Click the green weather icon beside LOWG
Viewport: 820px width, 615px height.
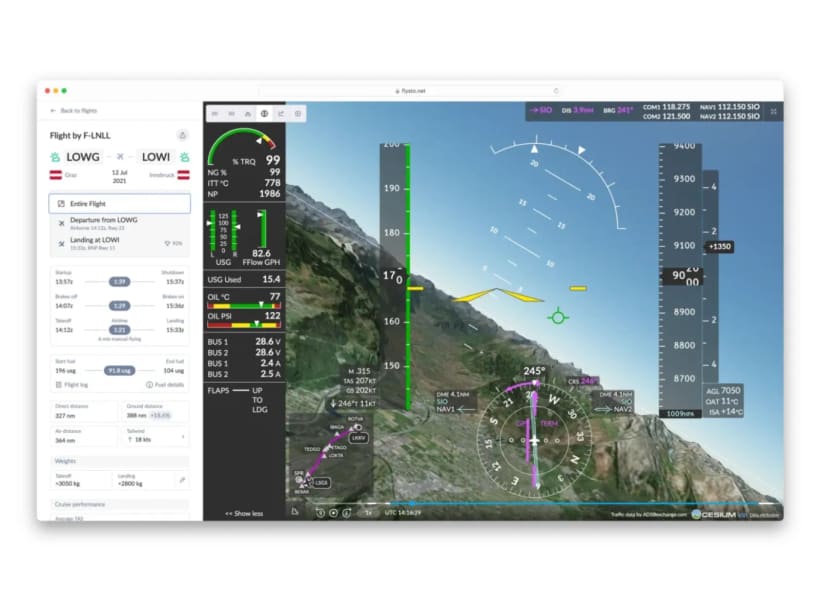tap(55, 157)
